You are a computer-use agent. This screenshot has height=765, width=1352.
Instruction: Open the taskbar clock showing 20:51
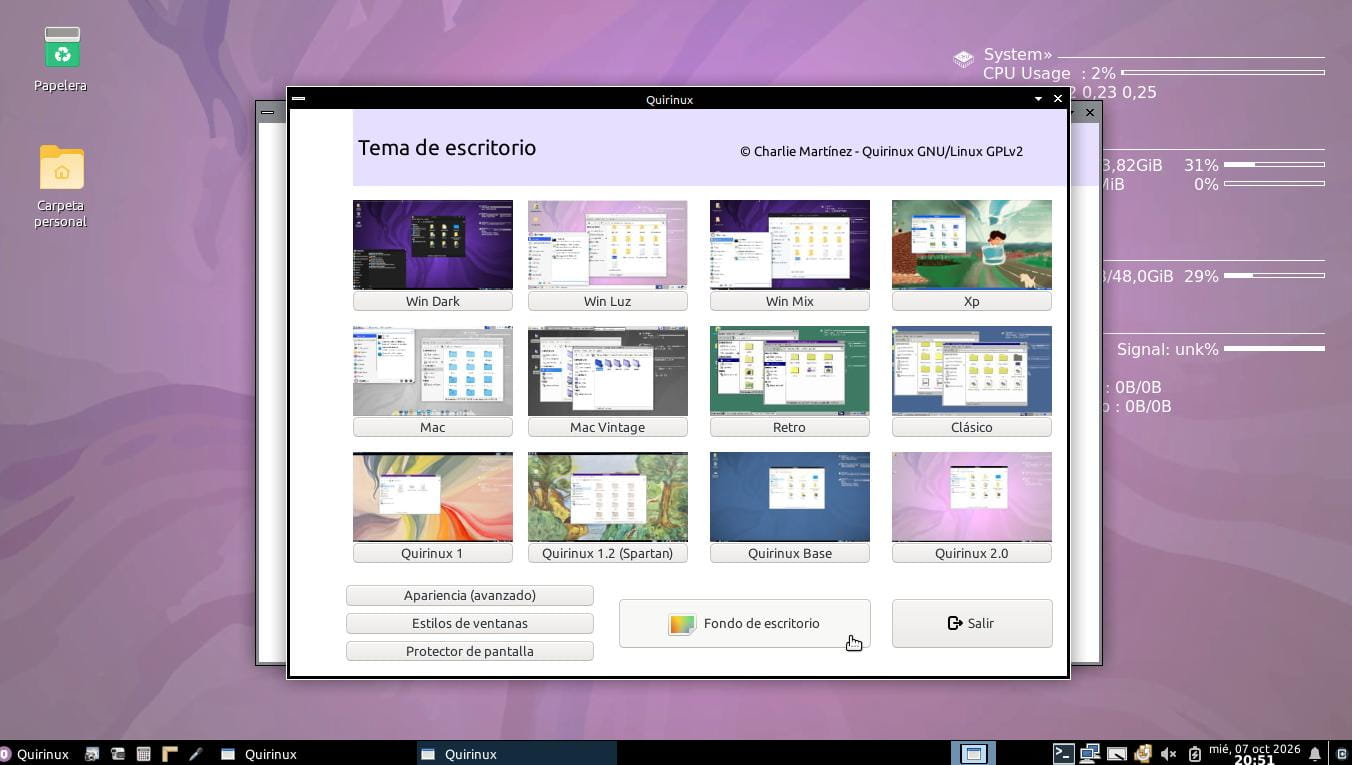[x=1254, y=754]
